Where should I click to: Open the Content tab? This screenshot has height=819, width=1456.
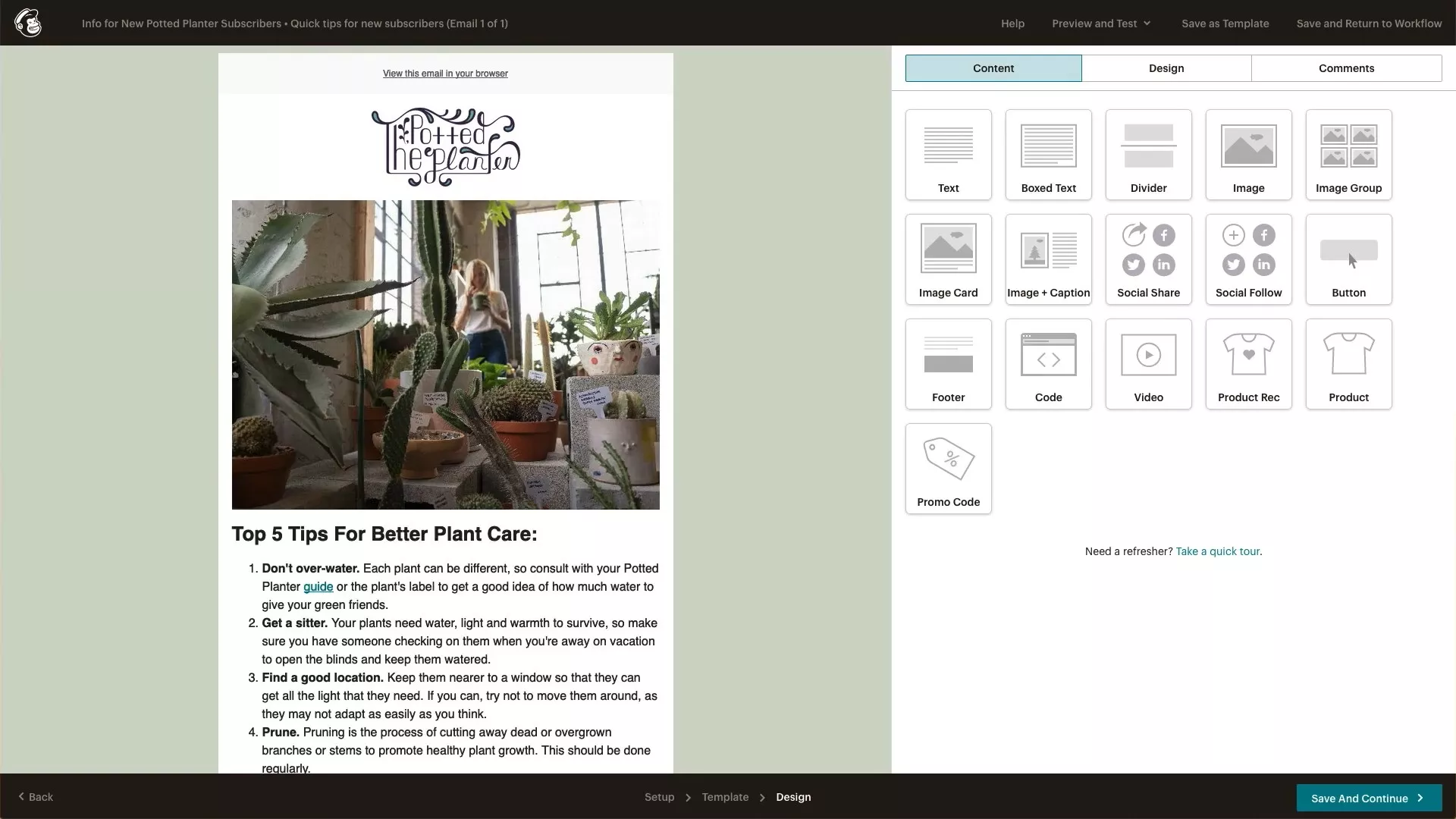pos(993,68)
